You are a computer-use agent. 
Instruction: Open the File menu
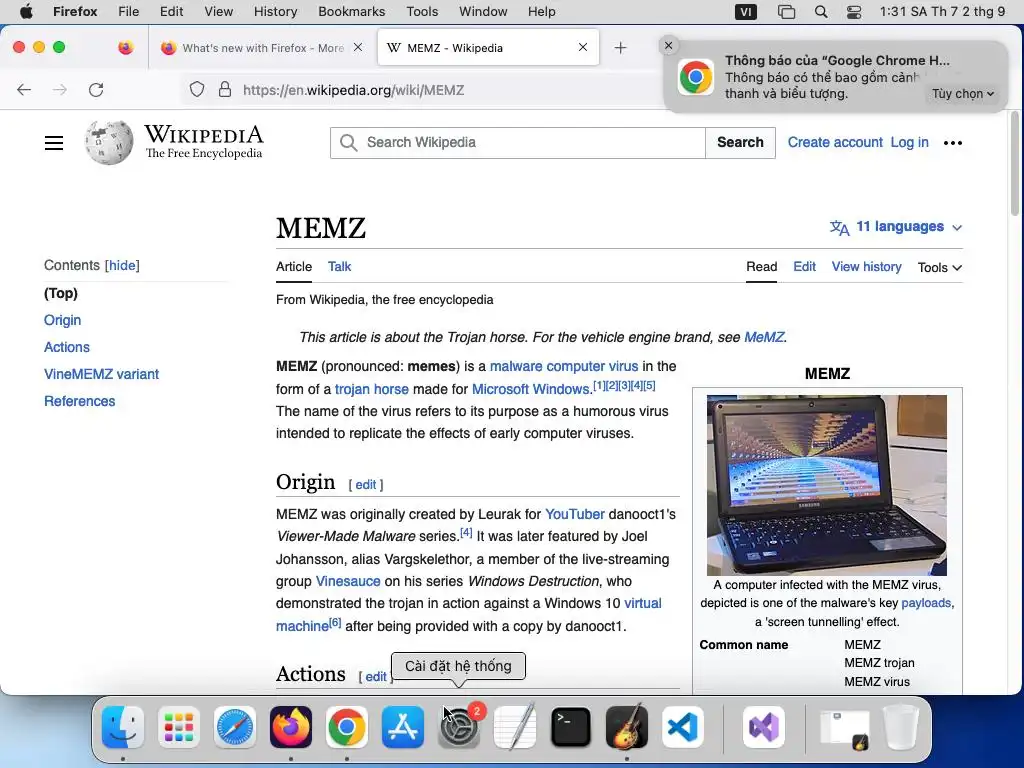coord(129,12)
